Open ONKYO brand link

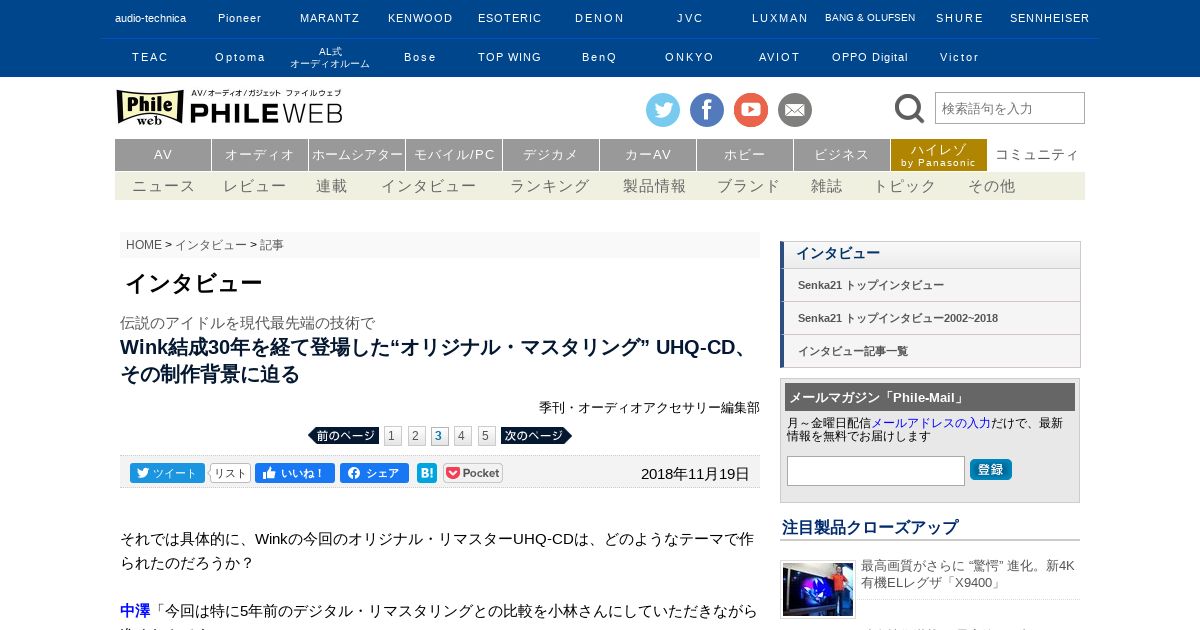690,57
